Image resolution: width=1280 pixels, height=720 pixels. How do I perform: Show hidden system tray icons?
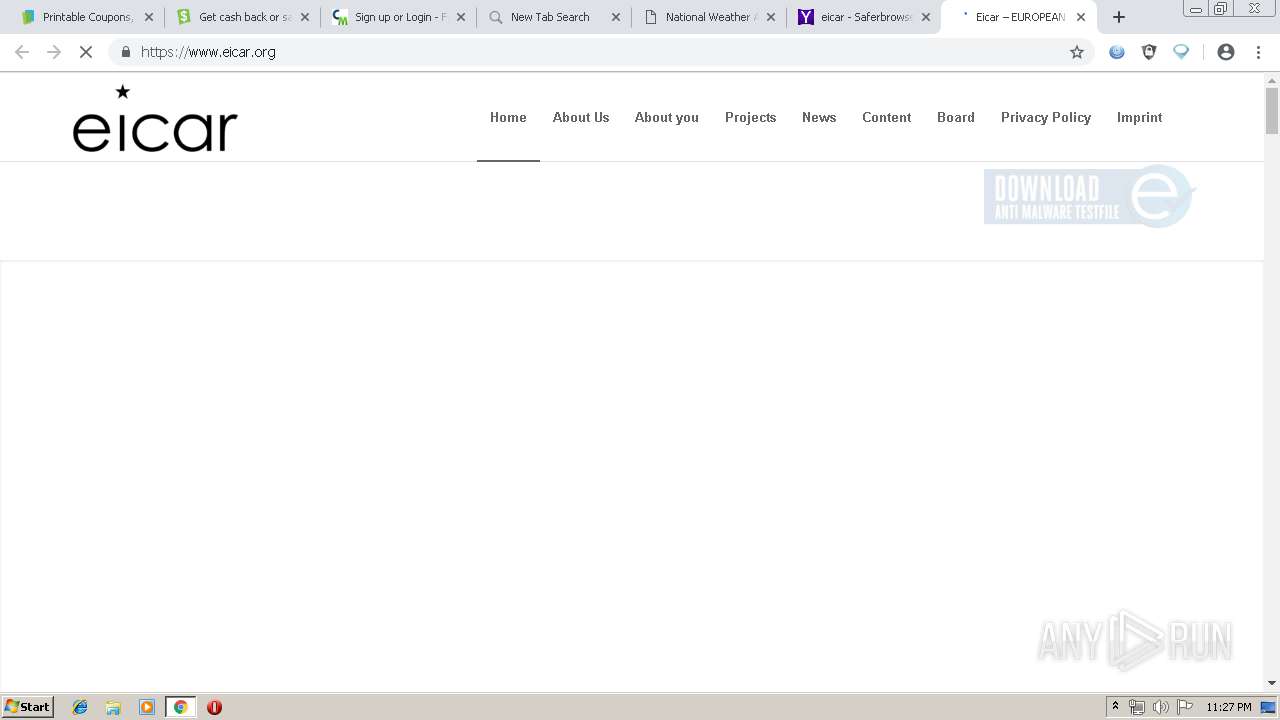[1115, 707]
